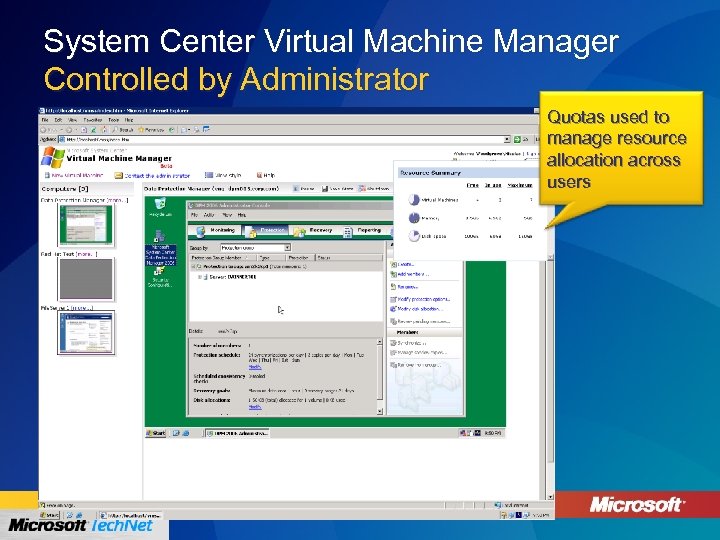Click the more link beside Data Protection Manager
Image resolution: width=720 pixels, height=540 pixels.
pyautogui.click(x=116, y=200)
